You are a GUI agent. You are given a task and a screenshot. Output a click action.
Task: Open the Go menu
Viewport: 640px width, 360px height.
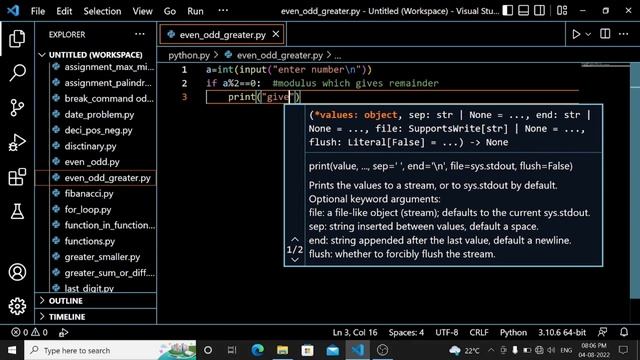[169, 11]
